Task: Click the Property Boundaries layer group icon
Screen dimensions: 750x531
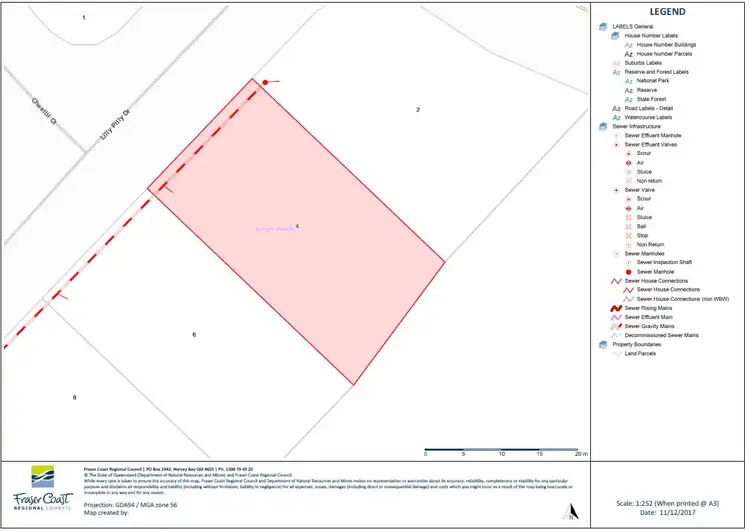Action: [602, 344]
